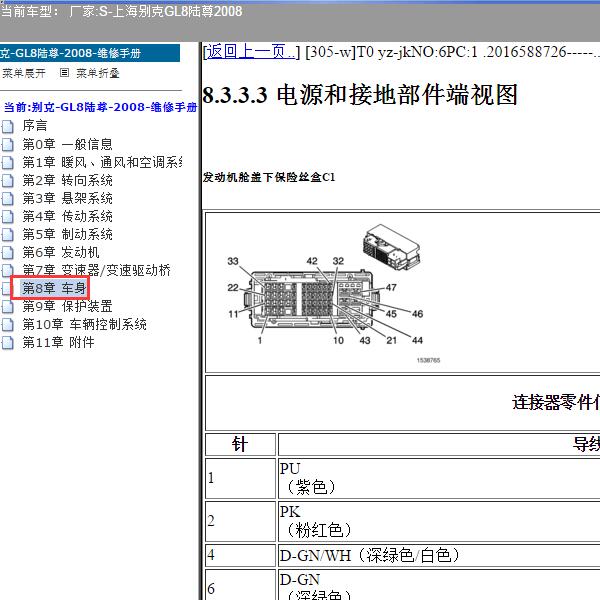Open 第2章 转向系统 chapter
The height and width of the screenshot is (600, 600).
[x=67, y=180]
